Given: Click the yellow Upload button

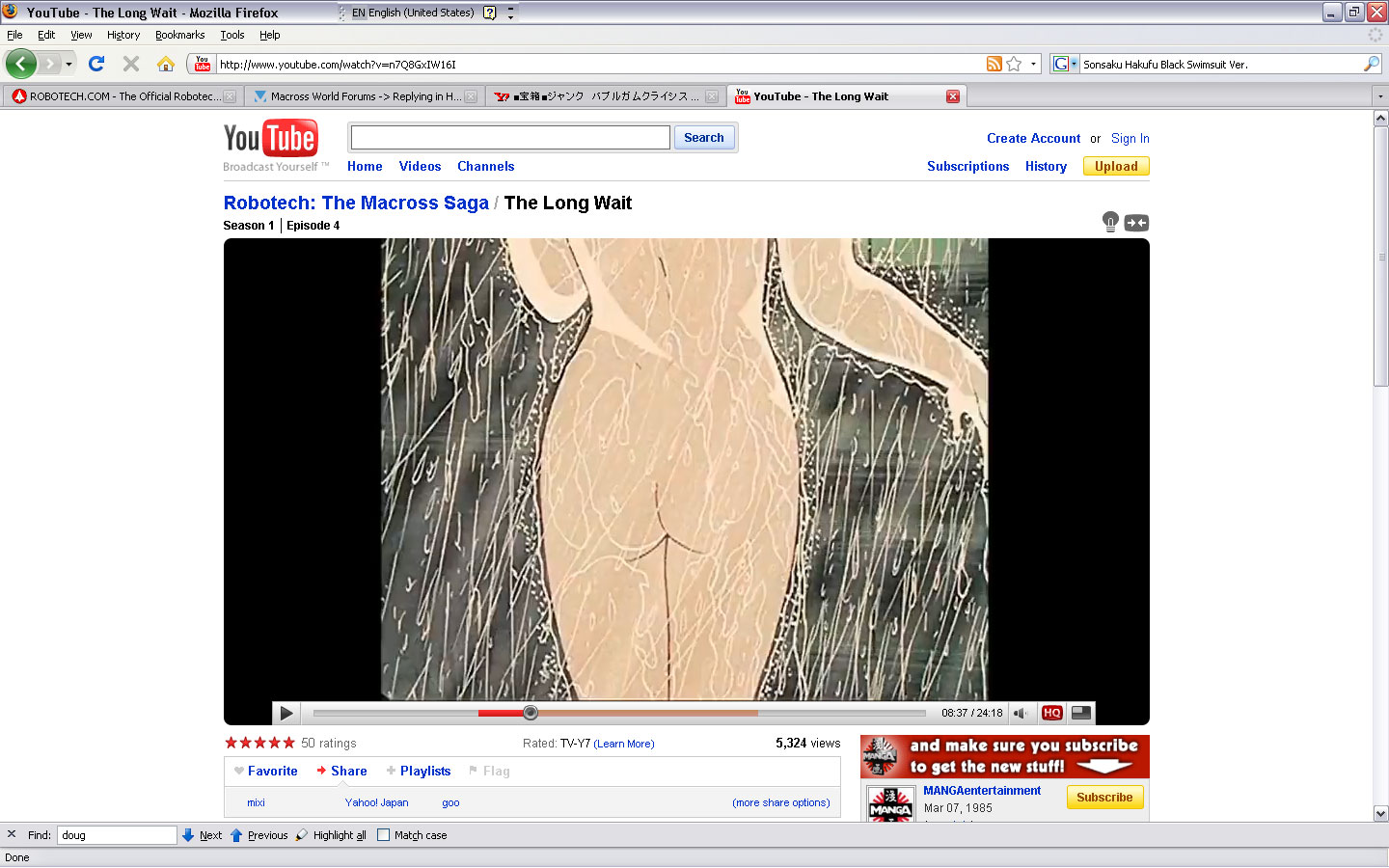Looking at the screenshot, I should (1116, 166).
